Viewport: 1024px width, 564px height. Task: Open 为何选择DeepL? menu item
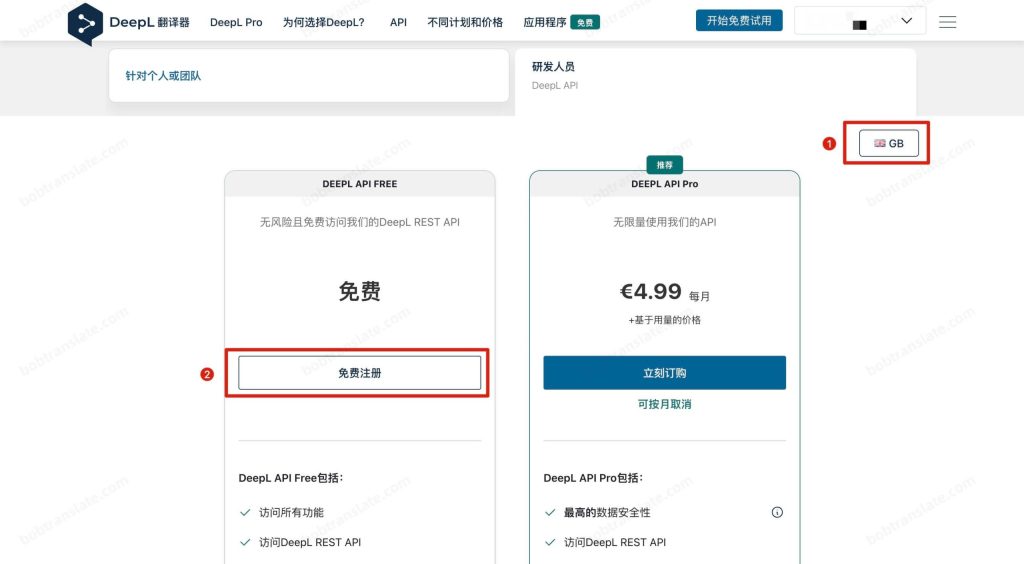(323, 22)
